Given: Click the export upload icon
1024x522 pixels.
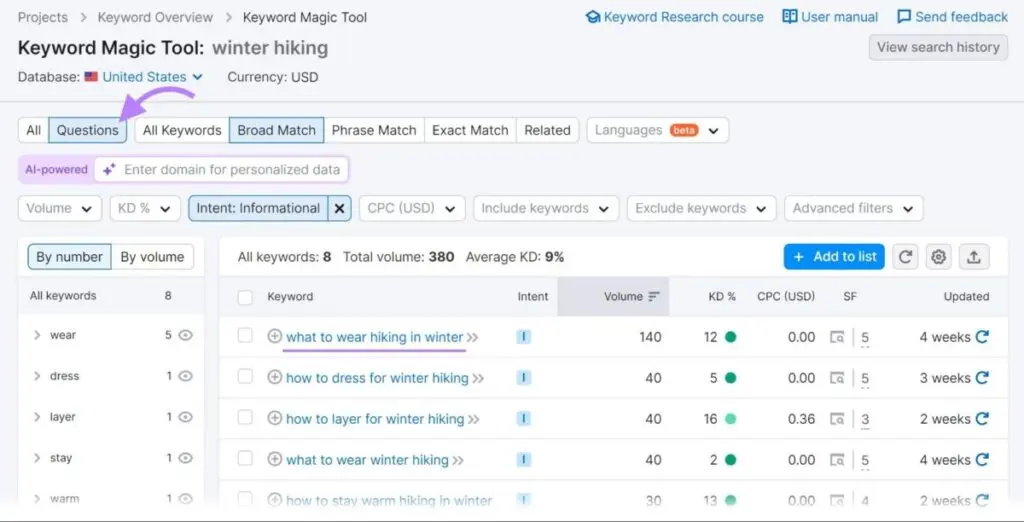Looking at the screenshot, I should [x=973, y=257].
